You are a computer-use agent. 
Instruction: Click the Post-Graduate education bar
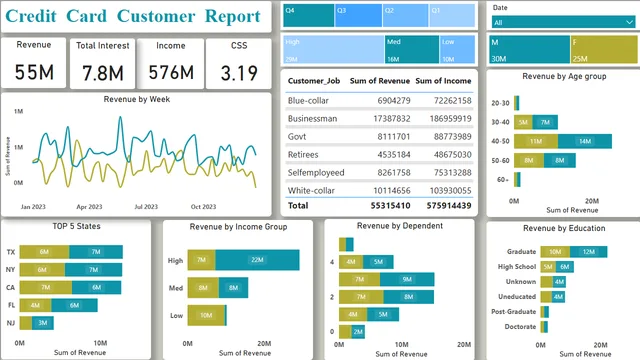(545, 312)
